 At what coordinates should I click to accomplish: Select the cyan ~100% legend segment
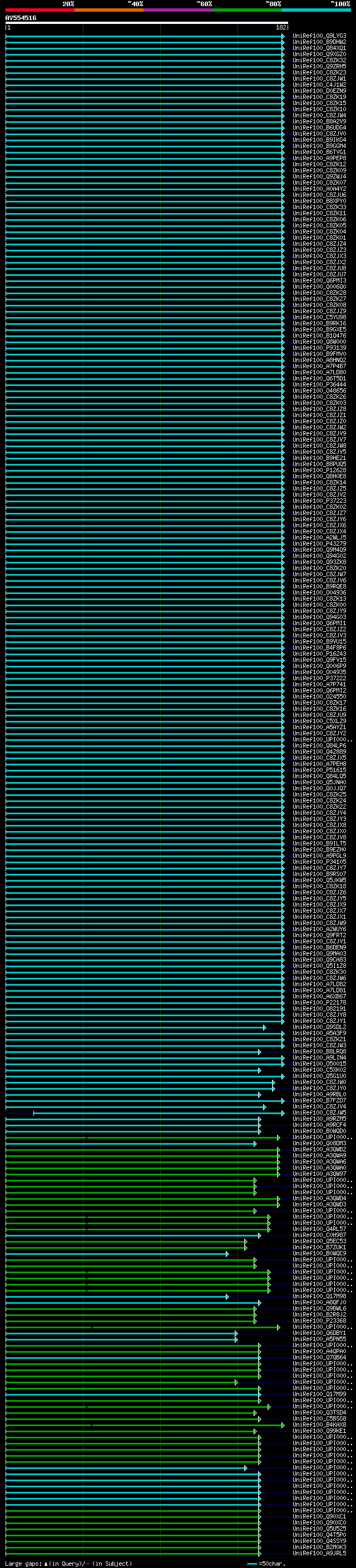pos(317,10)
